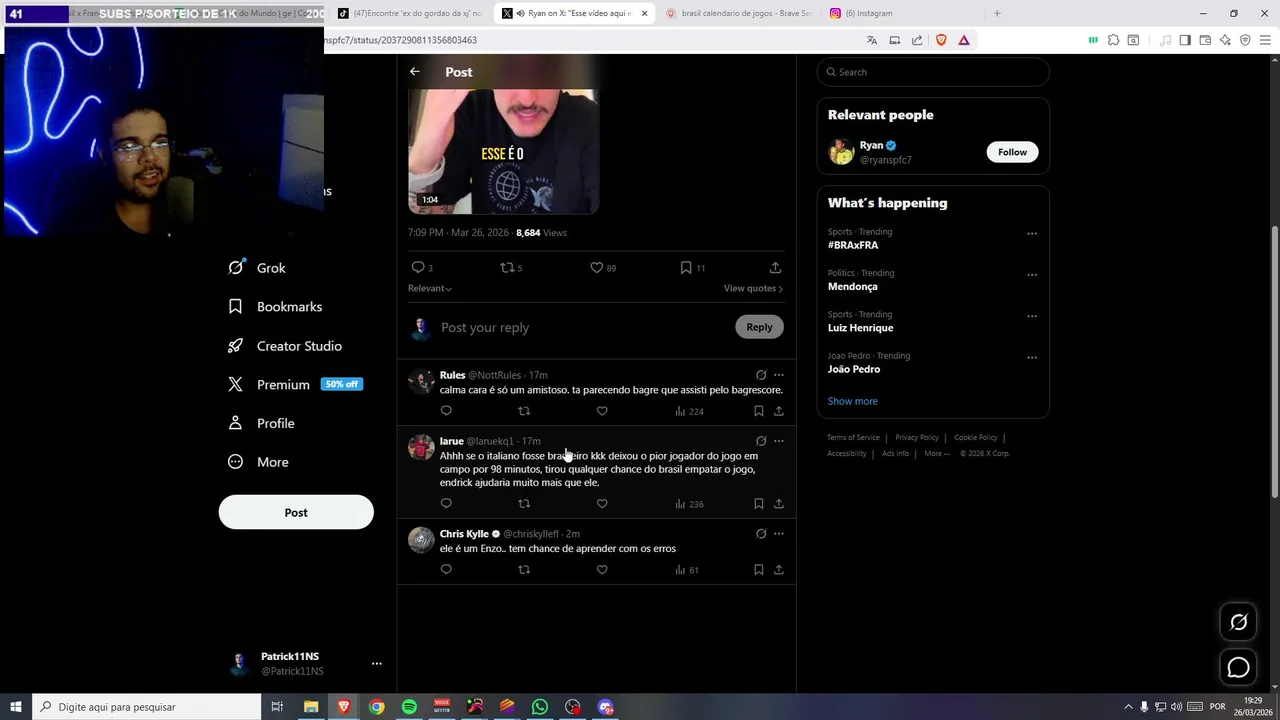
Task: Open Profile from the sidebar
Action: pos(261,423)
